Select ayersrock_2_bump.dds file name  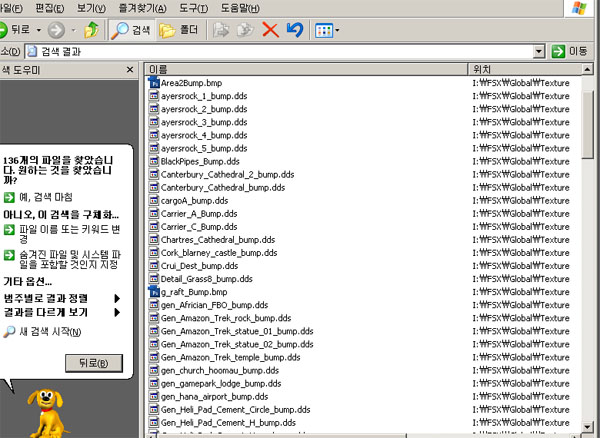pyautogui.click(x=204, y=109)
